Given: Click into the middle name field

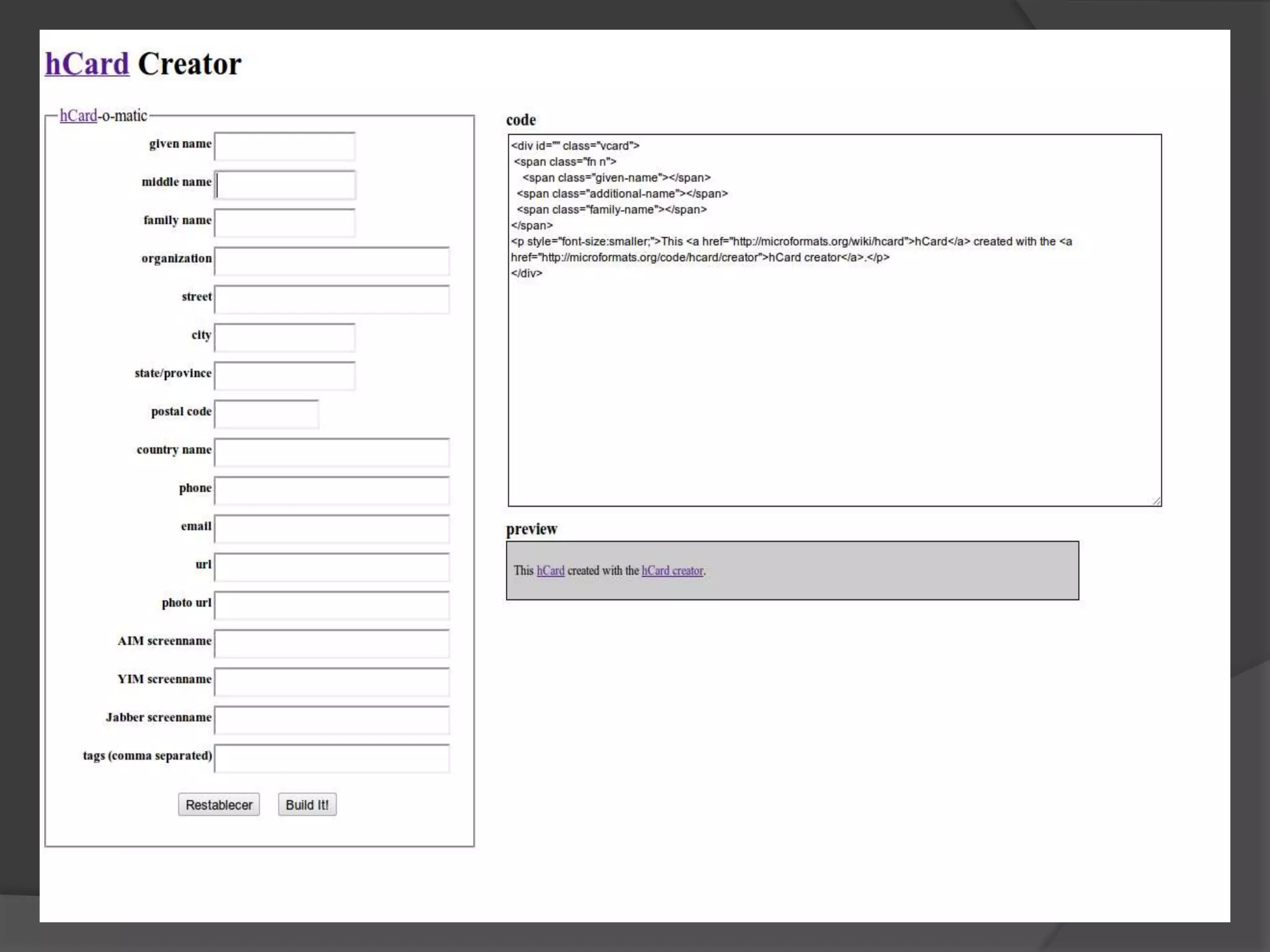Looking at the screenshot, I should tap(285, 185).
